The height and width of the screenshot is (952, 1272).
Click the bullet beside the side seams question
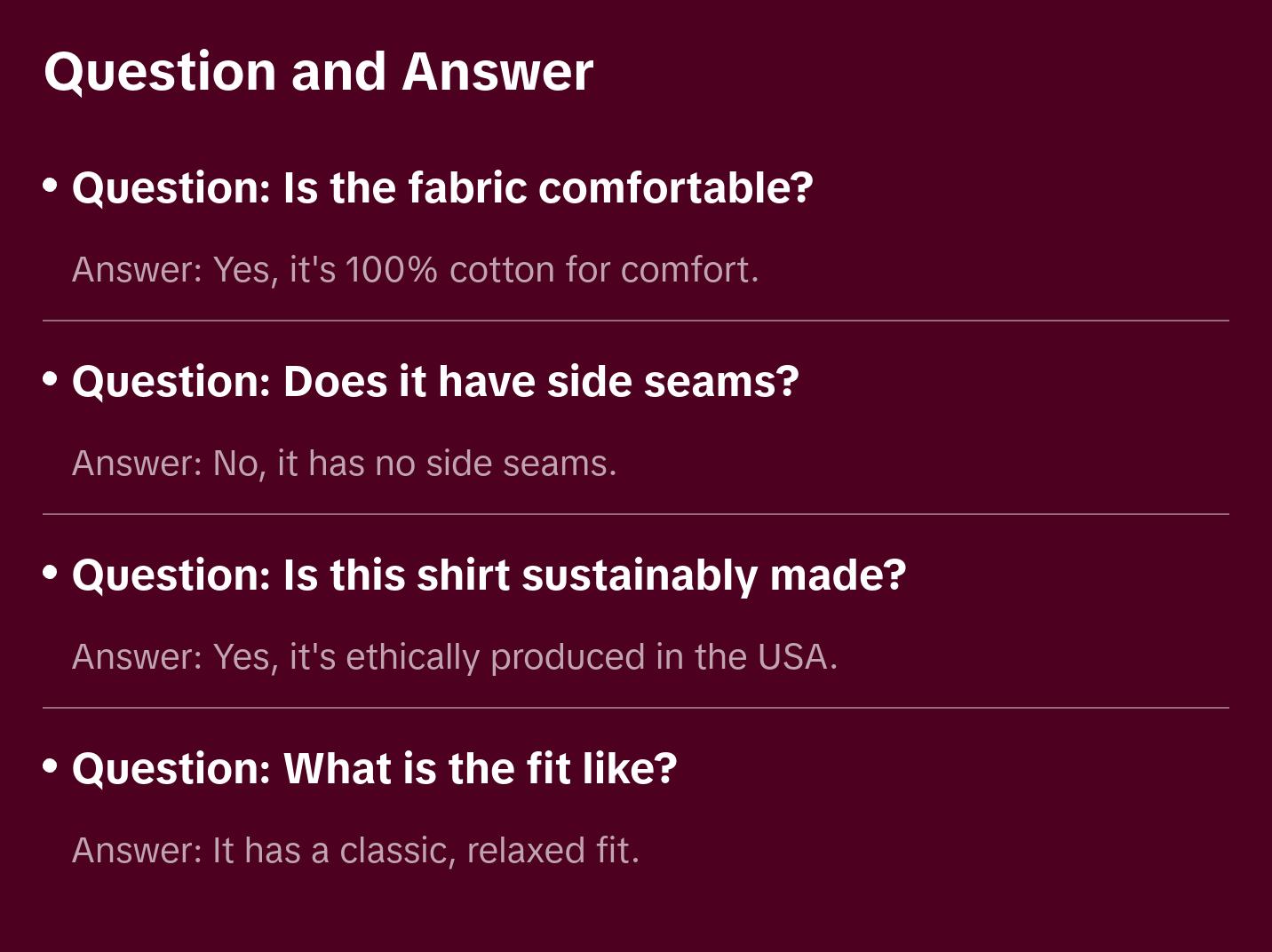51,379
